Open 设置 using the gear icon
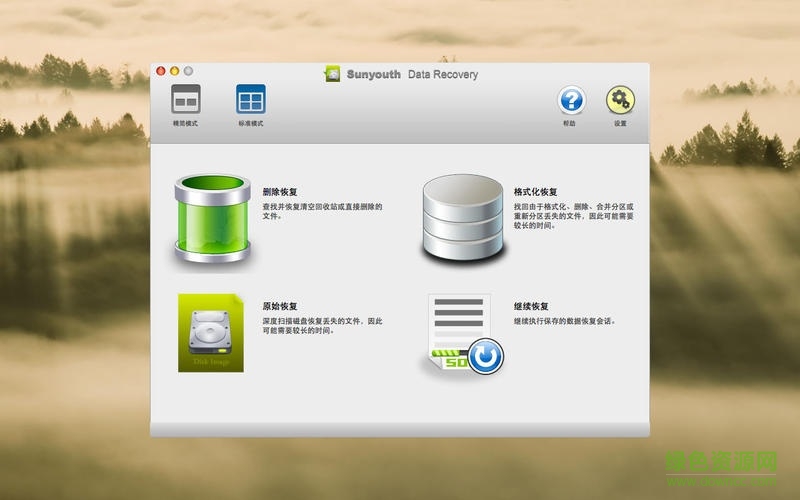 click(620, 100)
